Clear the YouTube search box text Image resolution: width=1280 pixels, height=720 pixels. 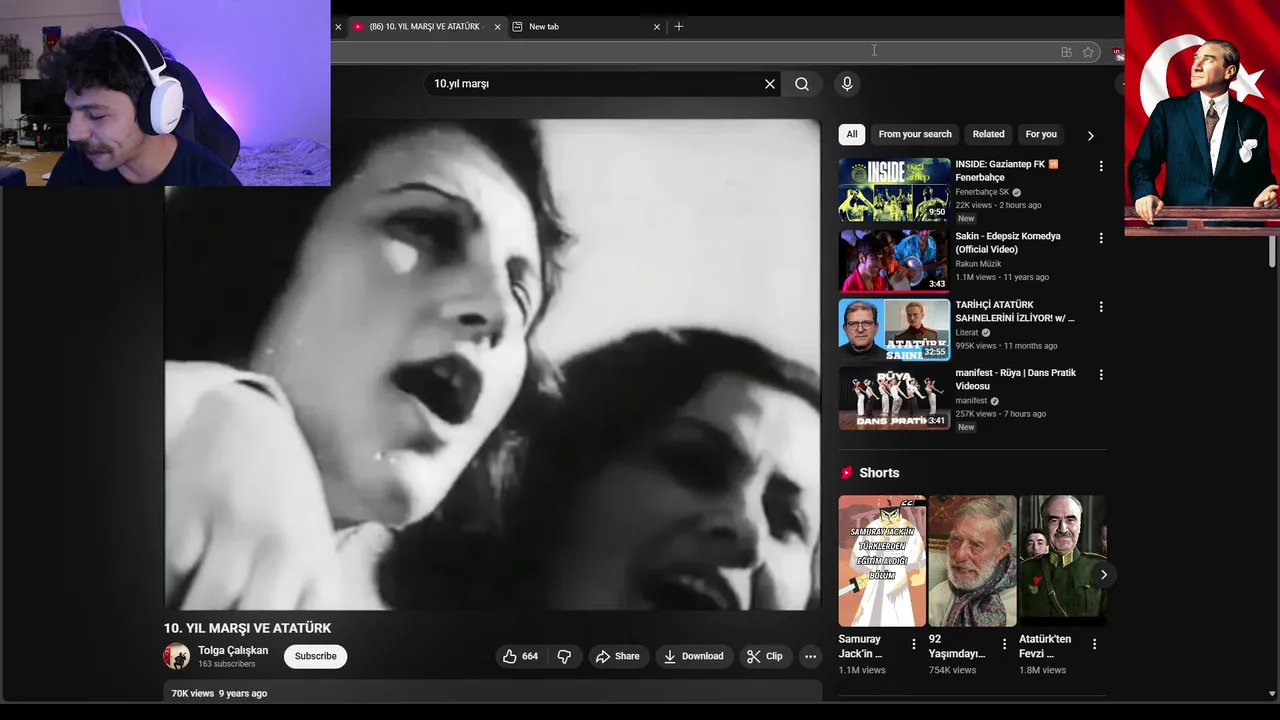click(x=770, y=84)
